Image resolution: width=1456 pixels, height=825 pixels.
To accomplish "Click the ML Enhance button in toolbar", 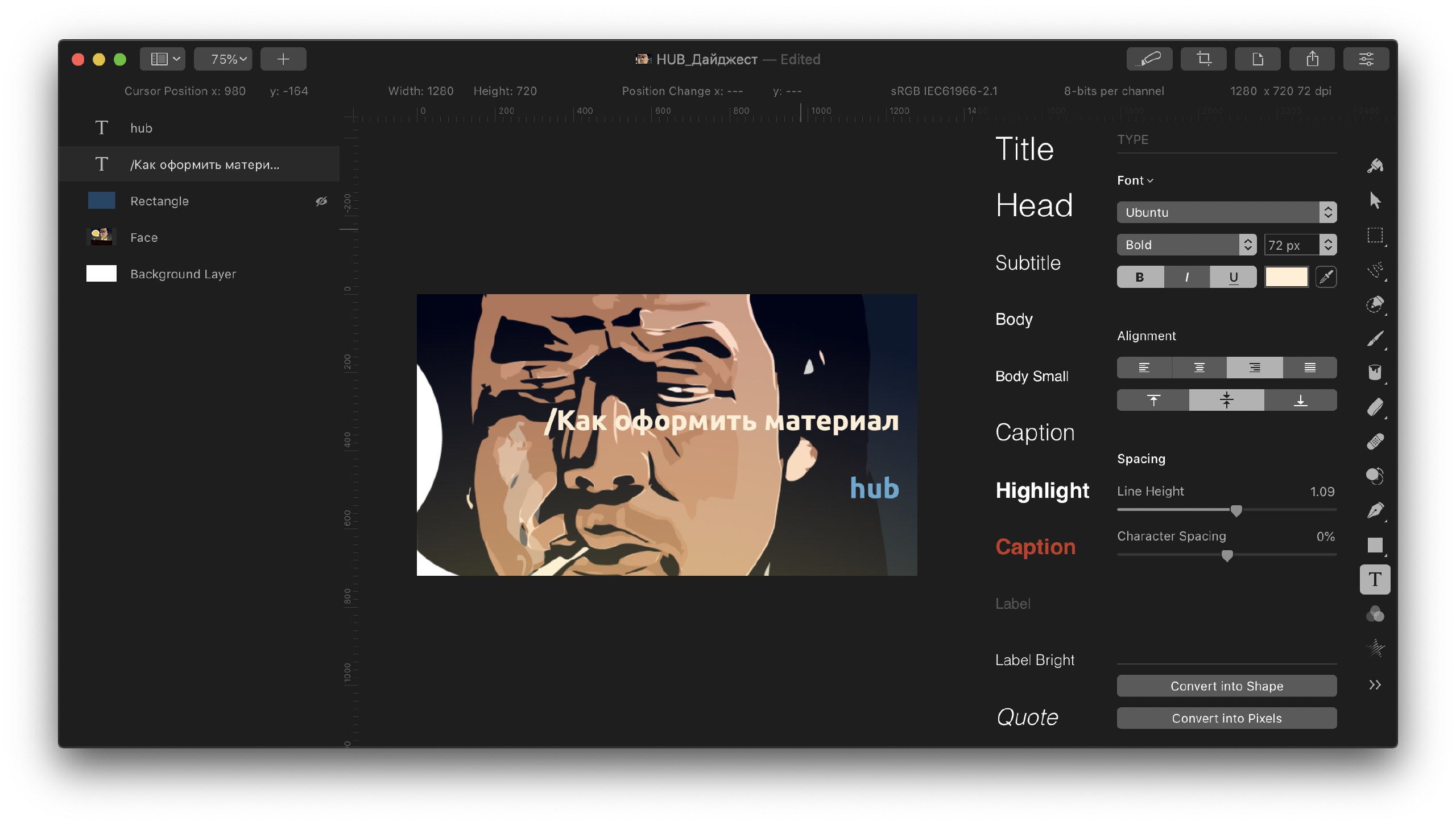I will coord(1149,59).
